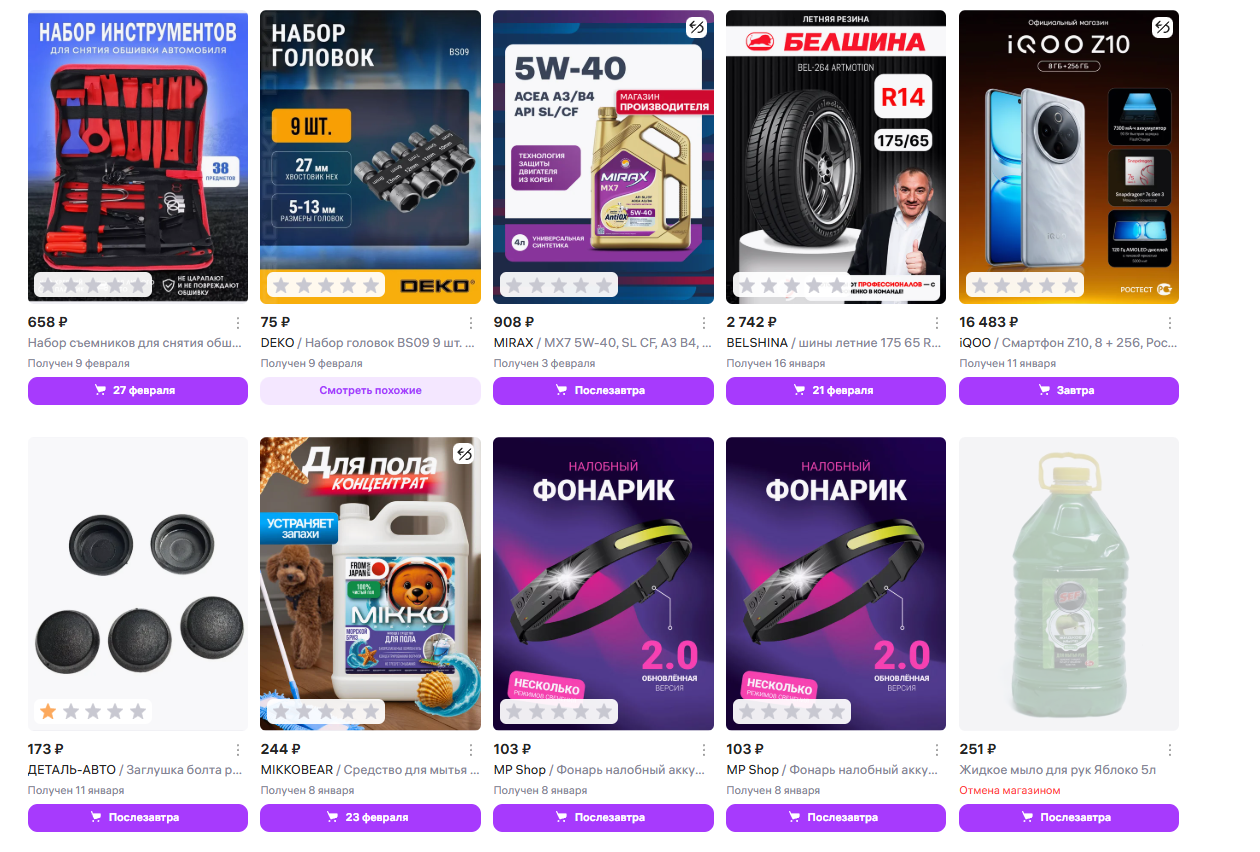1260x852 pixels.
Task: Open BELSHINA tire product image
Action: coord(836,157)
